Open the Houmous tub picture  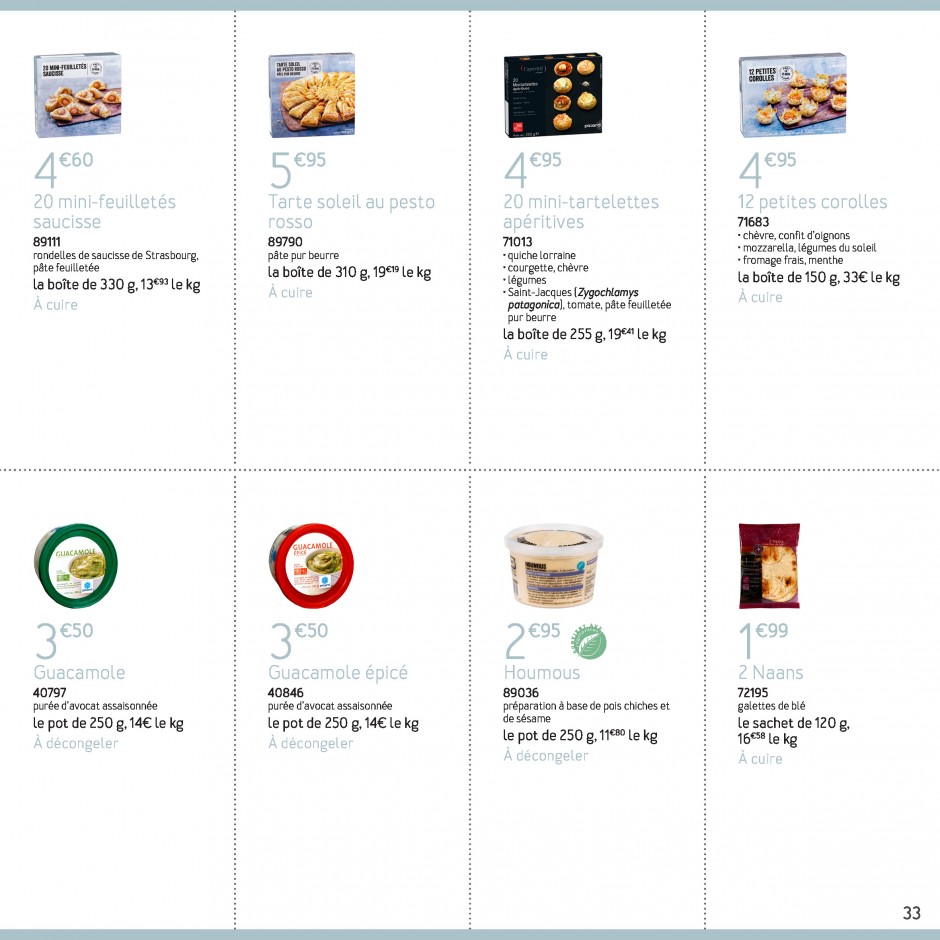click(553, 566)
